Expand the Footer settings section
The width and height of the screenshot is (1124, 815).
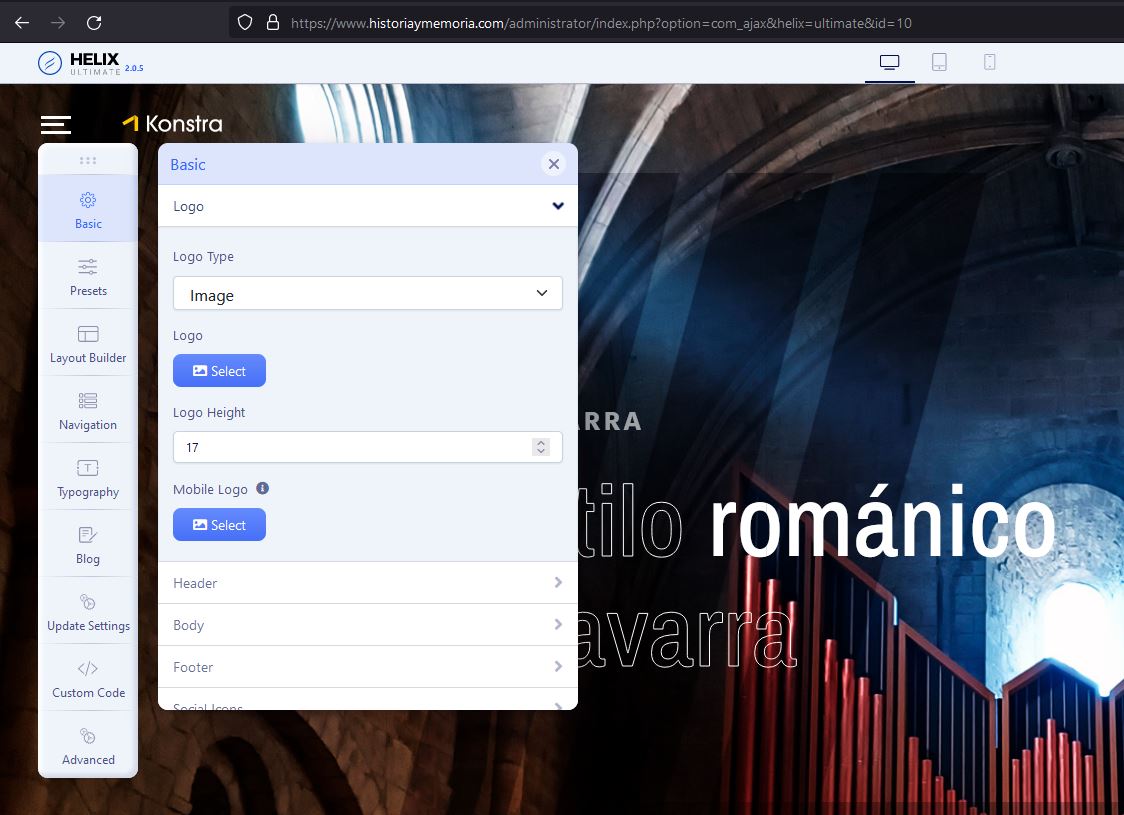(367, 666)
